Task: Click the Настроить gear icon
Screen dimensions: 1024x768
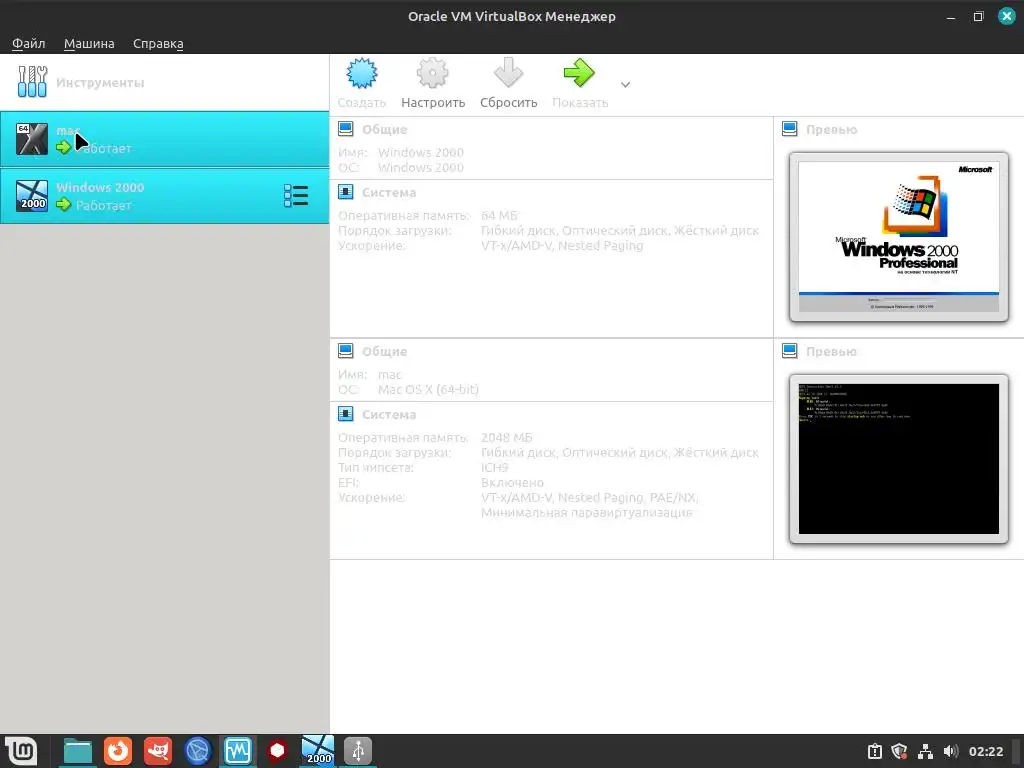Action: pyautogui.click(x=432, y=72)
